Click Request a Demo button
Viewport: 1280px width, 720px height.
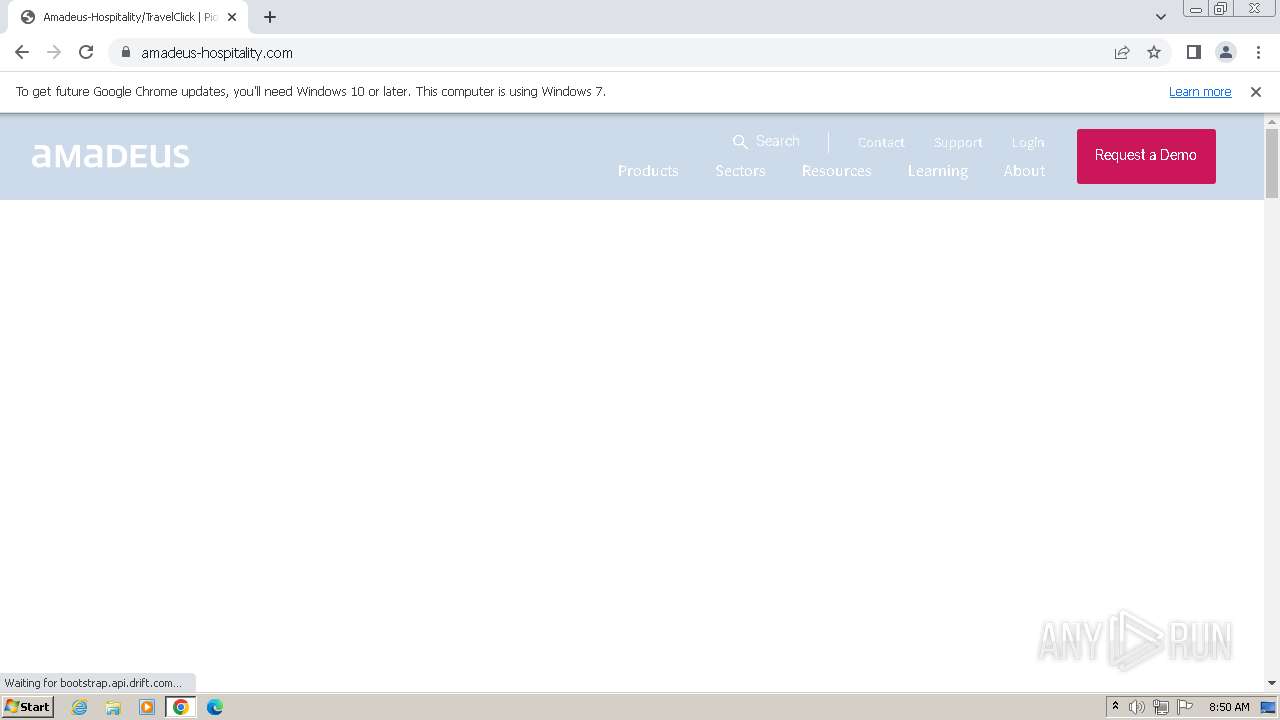click(x=1146, y=156)
